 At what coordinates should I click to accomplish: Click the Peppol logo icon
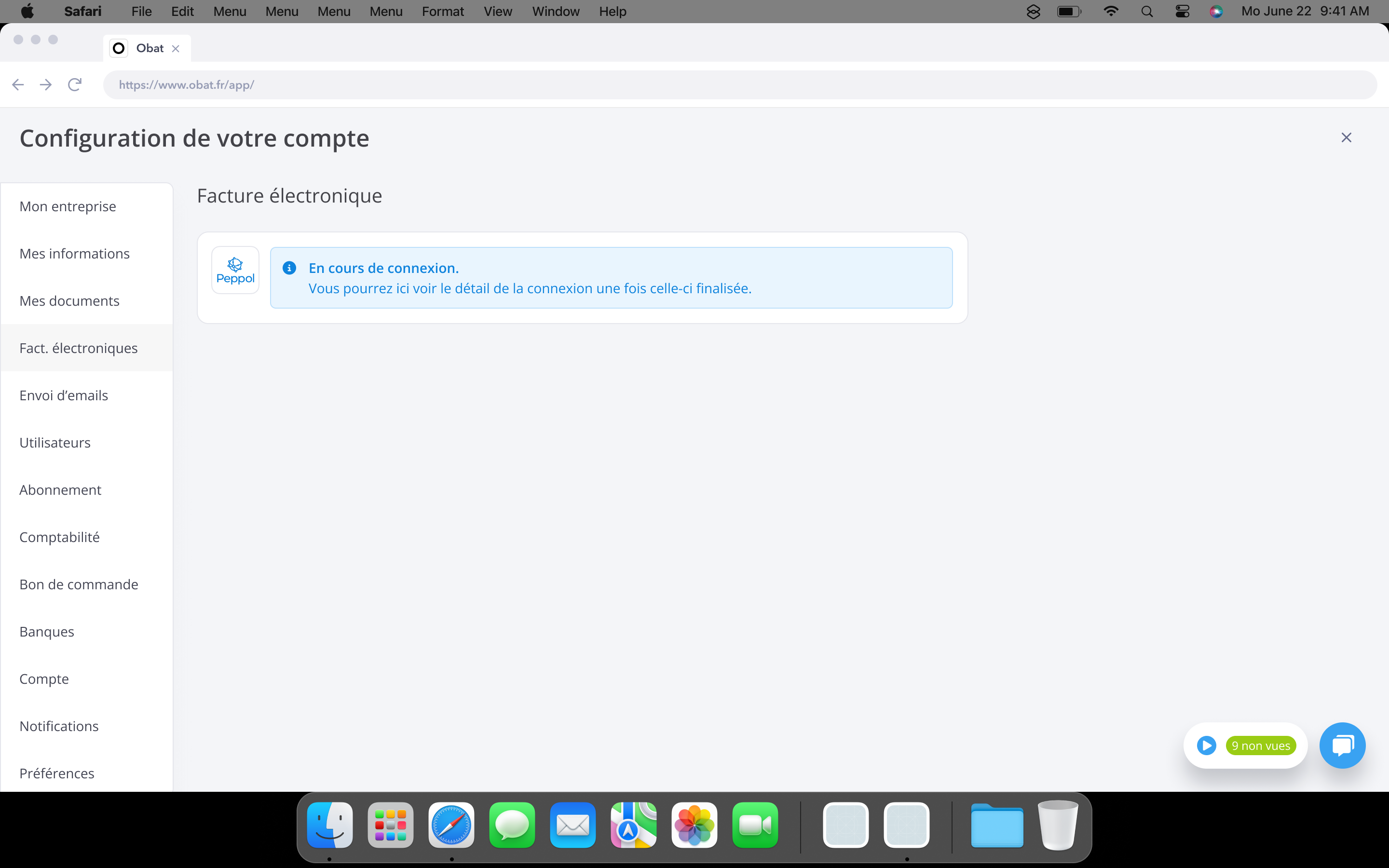click(235, 271)
